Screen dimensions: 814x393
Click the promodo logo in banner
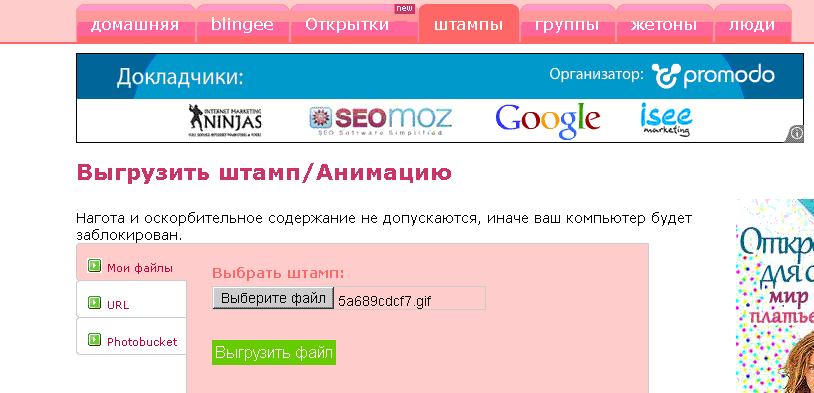point(714,76)
